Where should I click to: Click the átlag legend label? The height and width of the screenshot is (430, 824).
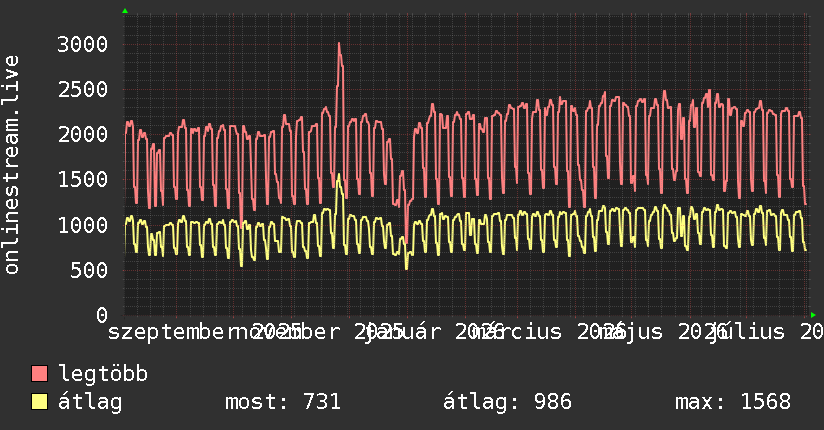click(x=90, y=402)
